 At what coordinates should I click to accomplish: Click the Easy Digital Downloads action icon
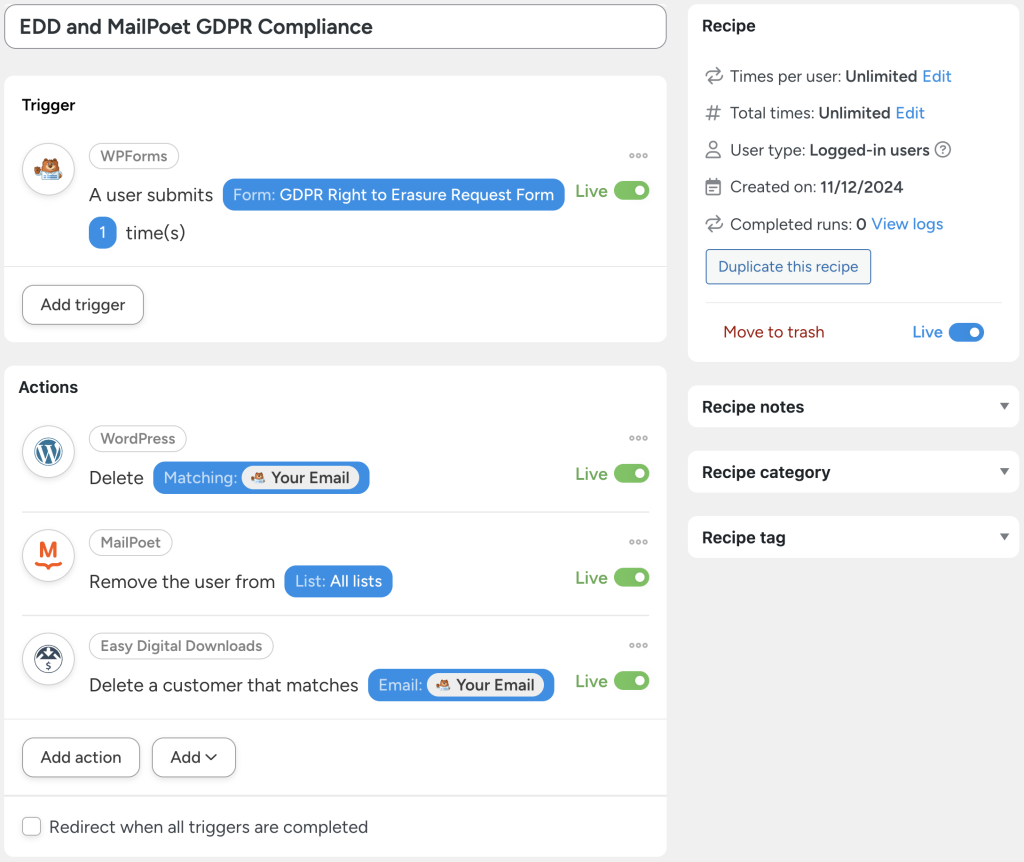[x=48, y=659]
